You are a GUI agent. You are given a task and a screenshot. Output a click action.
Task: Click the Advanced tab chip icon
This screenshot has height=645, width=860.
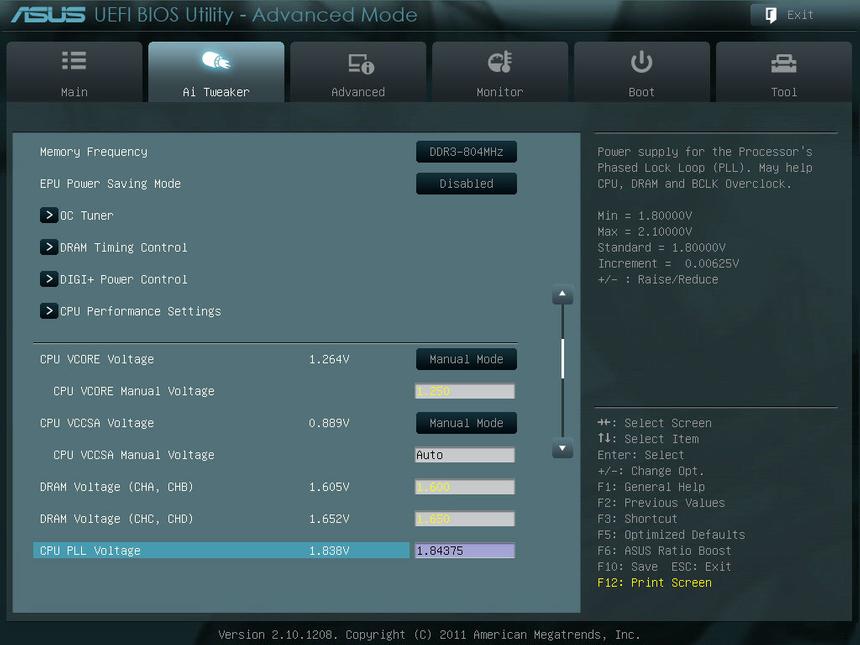pyautogui.click(x=358, y=64)
